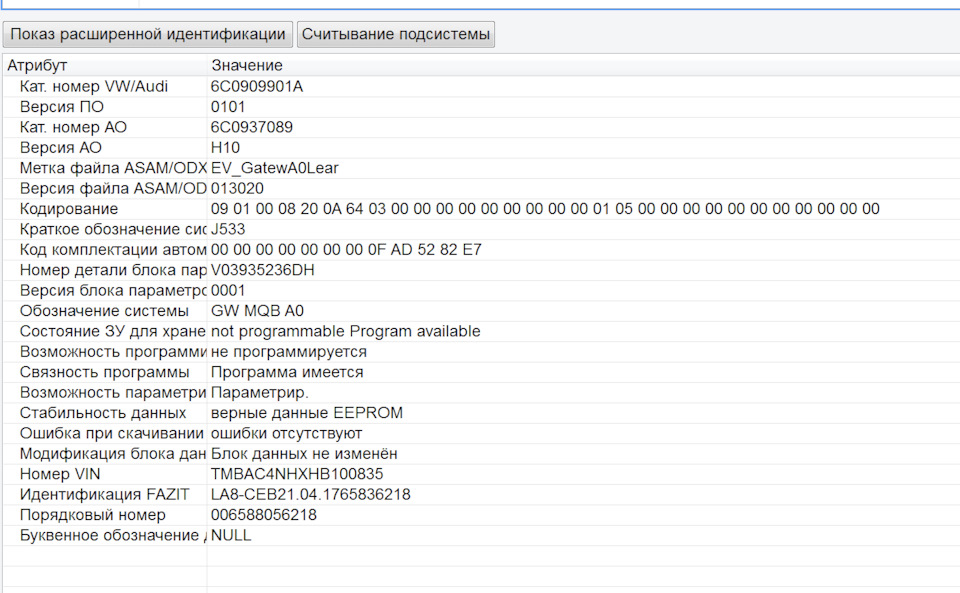960x593 pixels.
Task: Select the Связность программы row
Action: (105, 372)
